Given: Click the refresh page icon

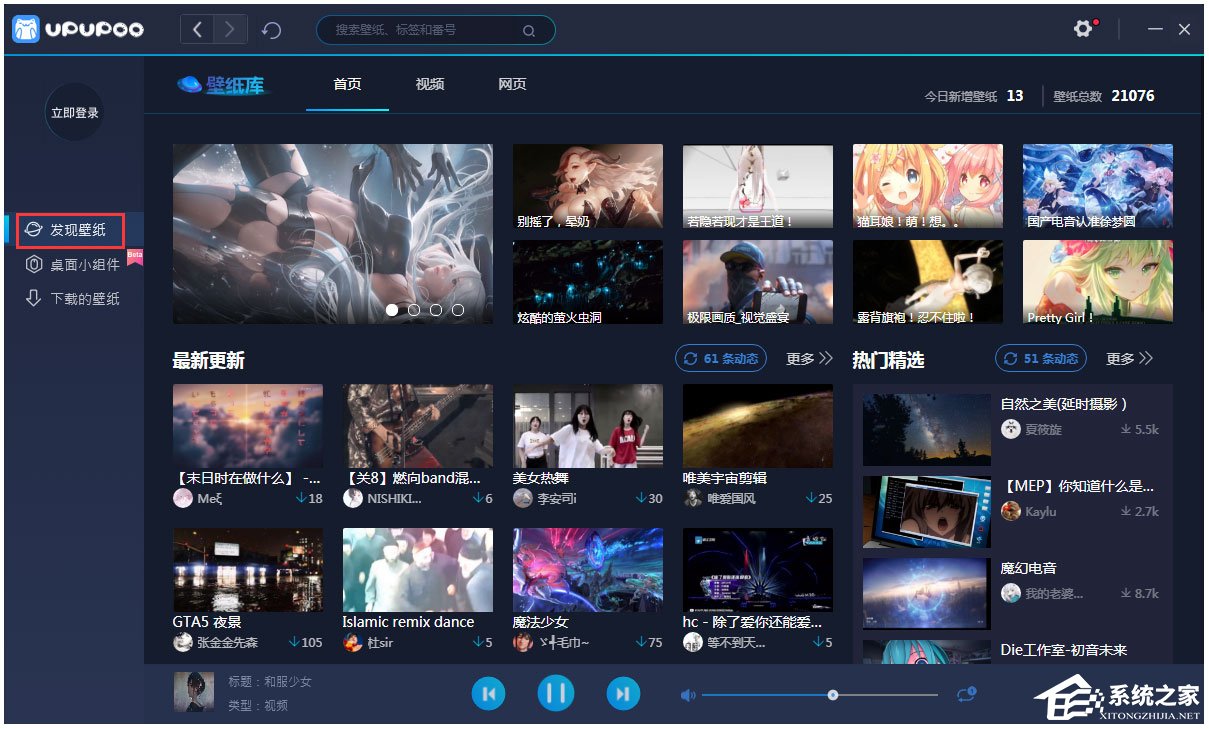Looking at the screenshot, I should coord(271,30).
